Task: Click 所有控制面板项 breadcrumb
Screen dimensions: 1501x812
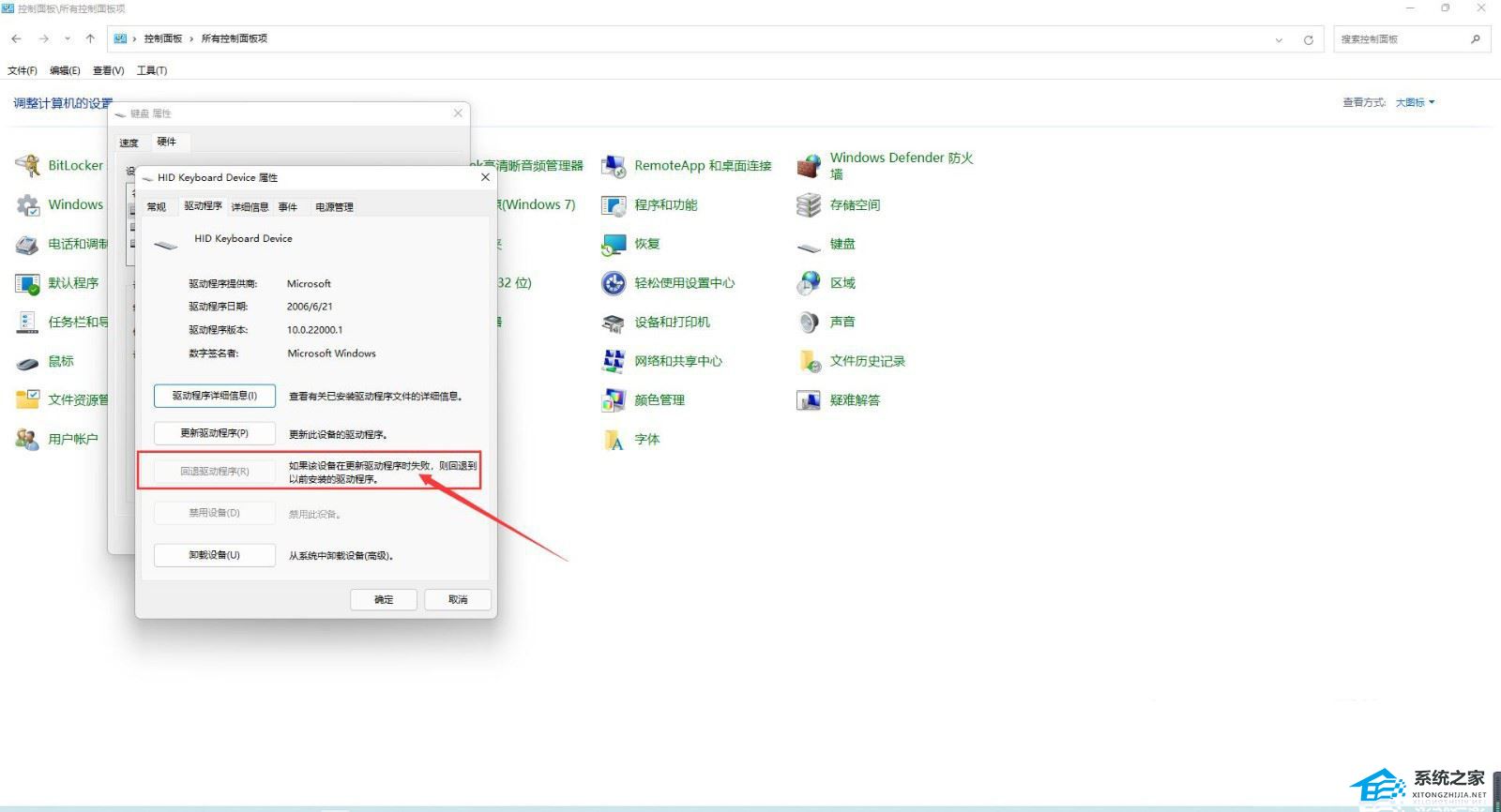Action: click(235, 38)
